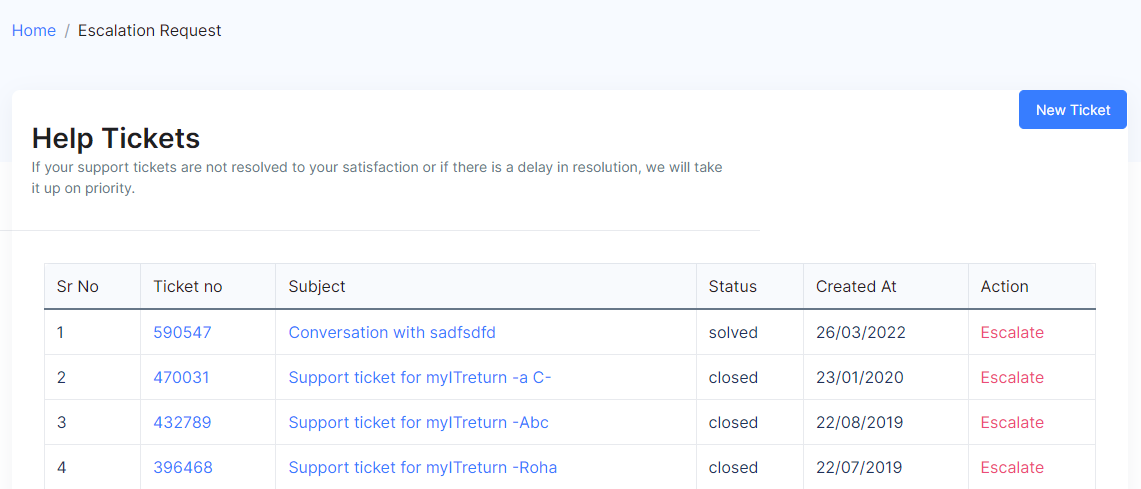
Task: Escalate ticket created on 22/08/2019
Action: (x=1012, y=423)
